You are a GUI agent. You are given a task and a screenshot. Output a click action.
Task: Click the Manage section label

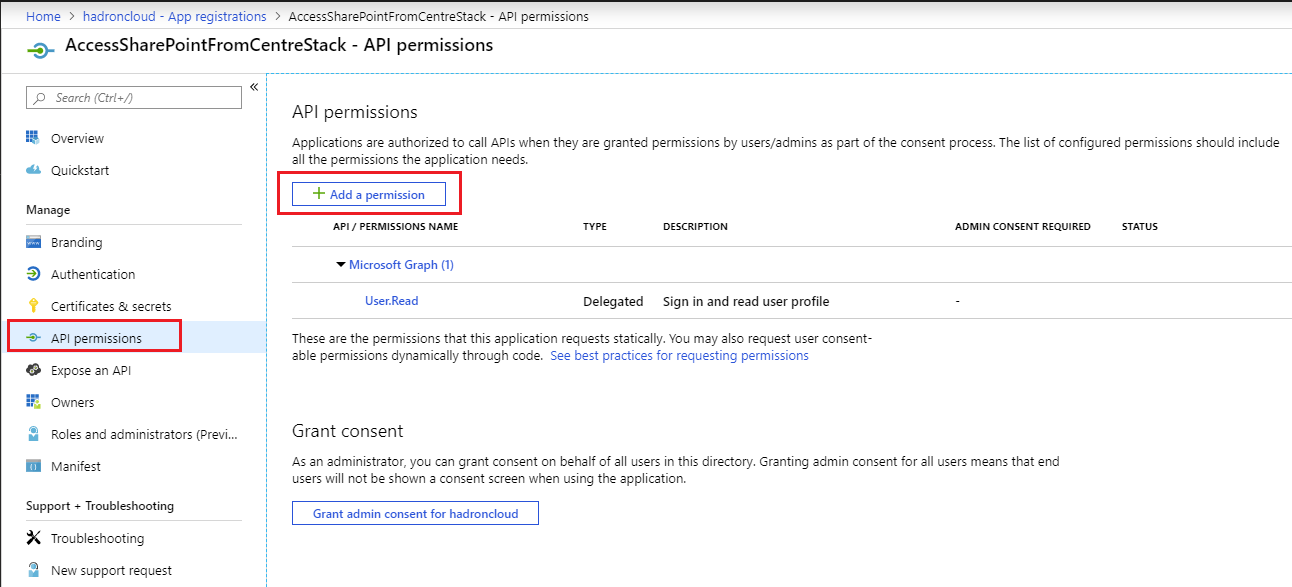coord(48,210)
